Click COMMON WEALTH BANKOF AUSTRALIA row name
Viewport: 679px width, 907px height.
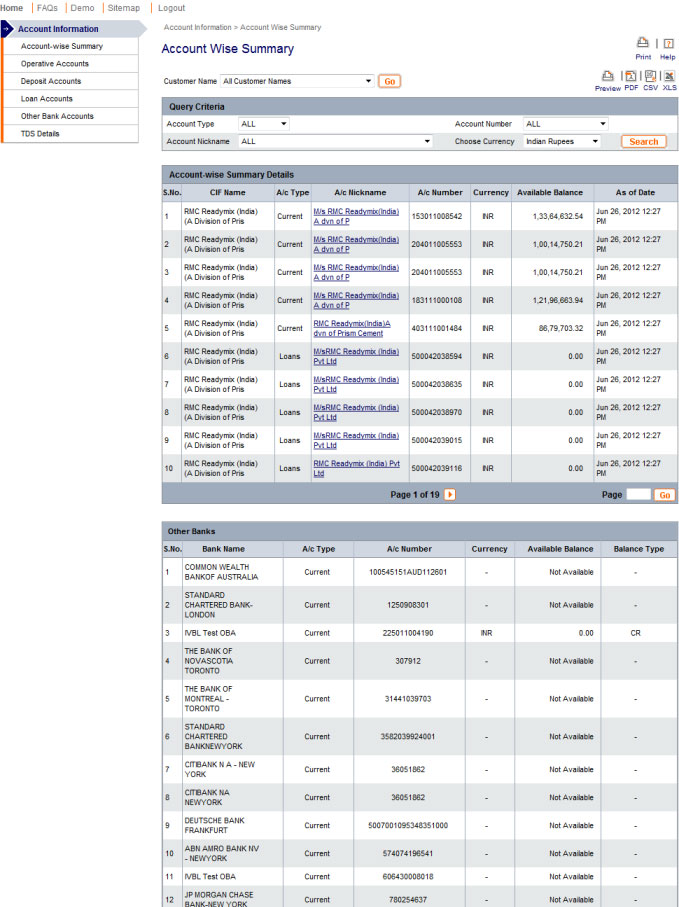click(221, 572)
